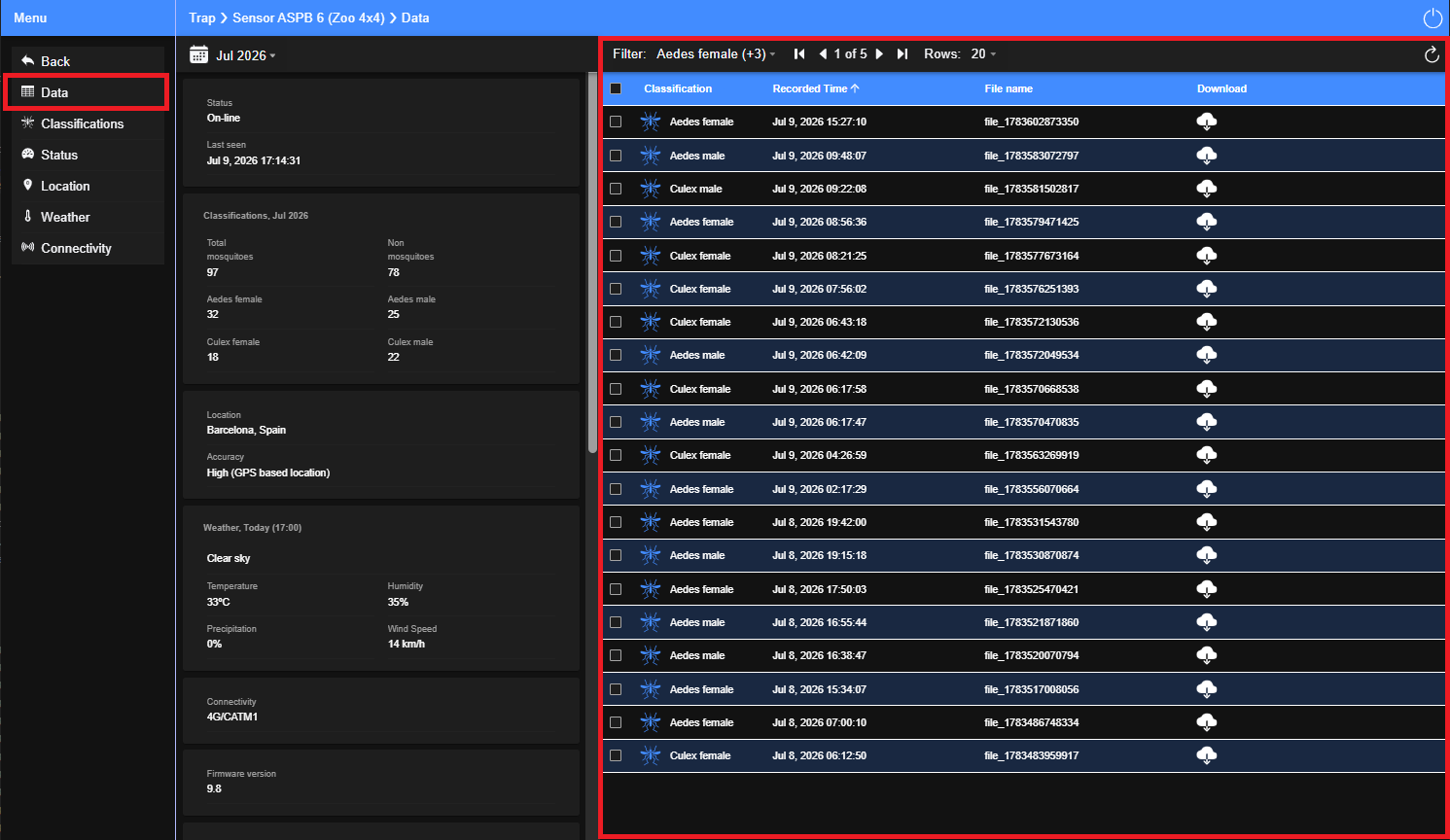
Task: Click Sensor ASPB 6 (Zoo 4x4) breadcrumb
Action: pyautogui.click(x=308, y=17)
